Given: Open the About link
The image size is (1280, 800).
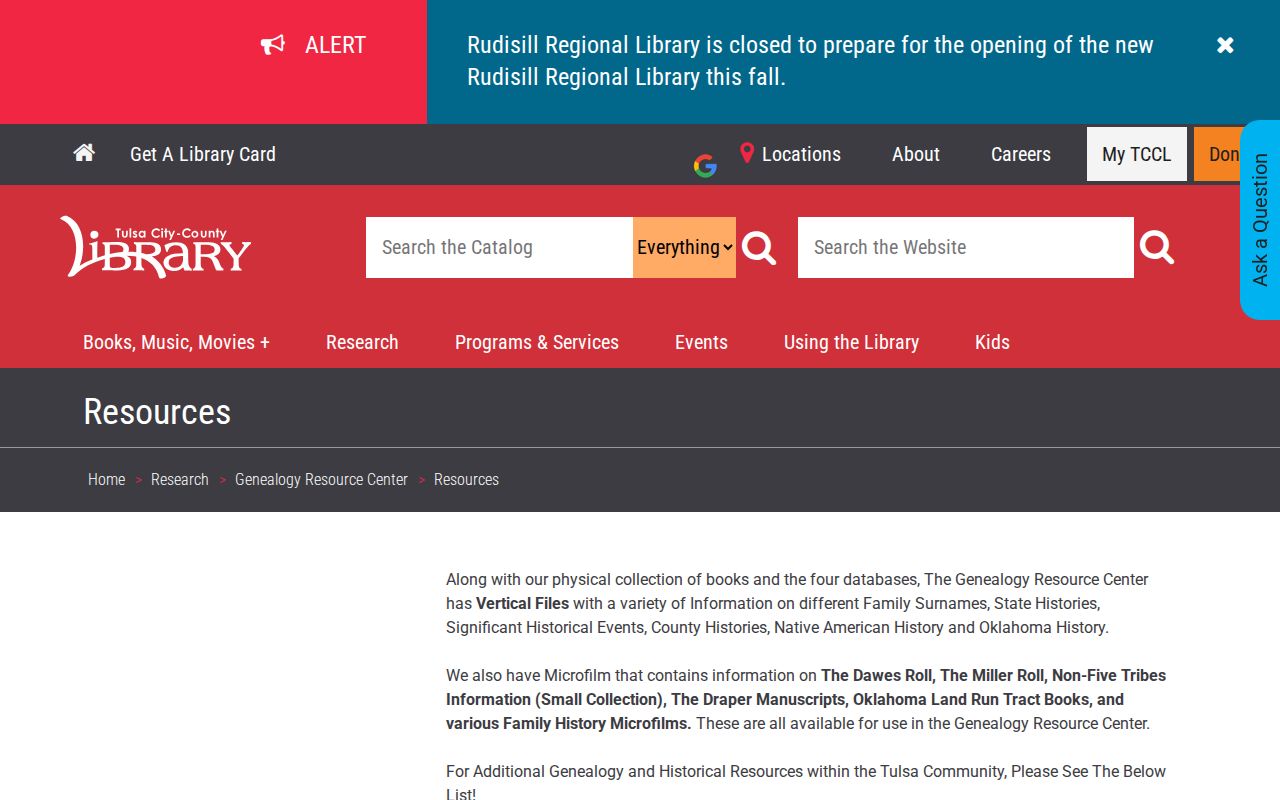Looking at the screenshot, I should click(916, 154).
